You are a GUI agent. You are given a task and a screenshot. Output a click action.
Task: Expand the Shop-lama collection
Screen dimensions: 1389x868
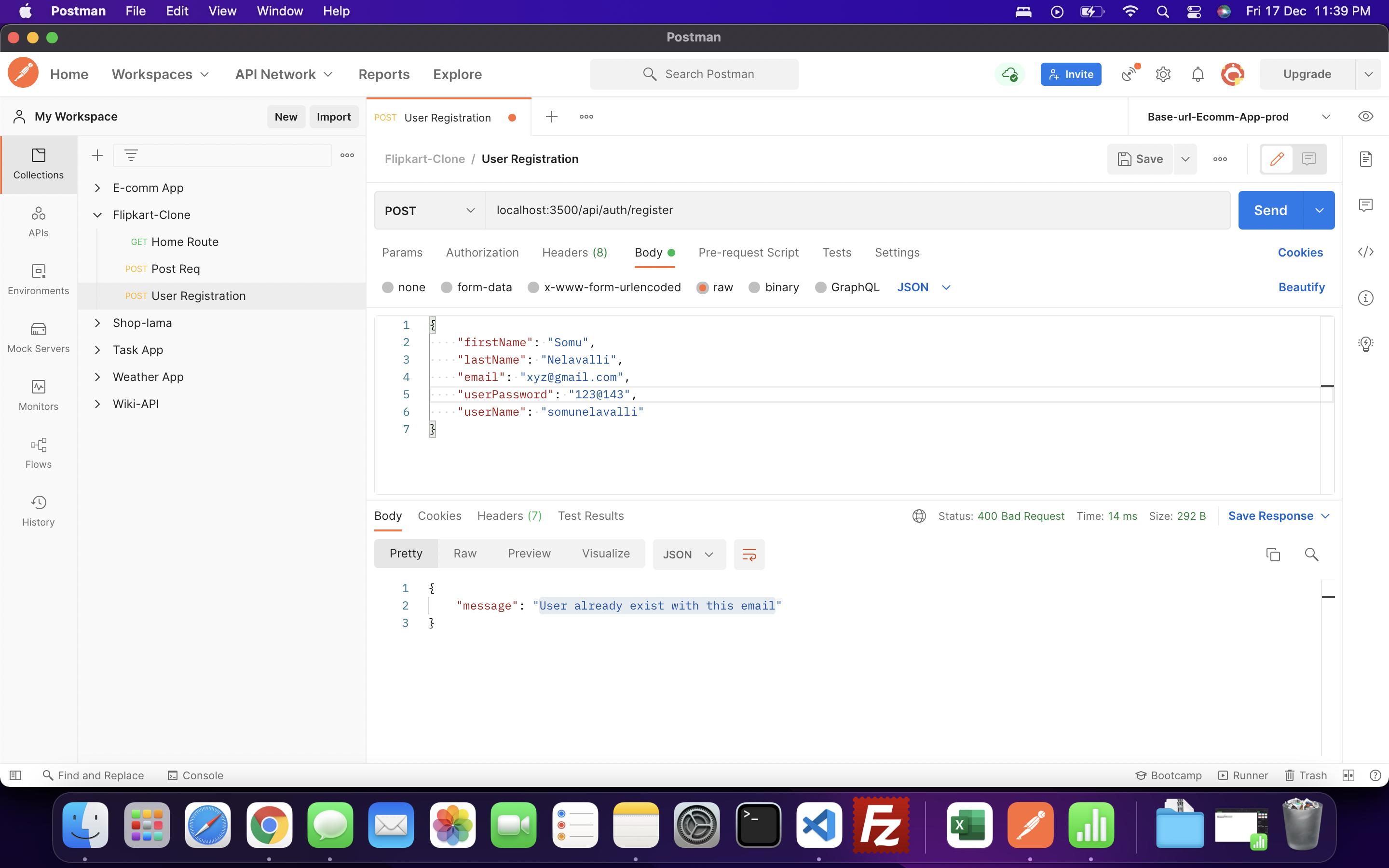click(97, 323)
